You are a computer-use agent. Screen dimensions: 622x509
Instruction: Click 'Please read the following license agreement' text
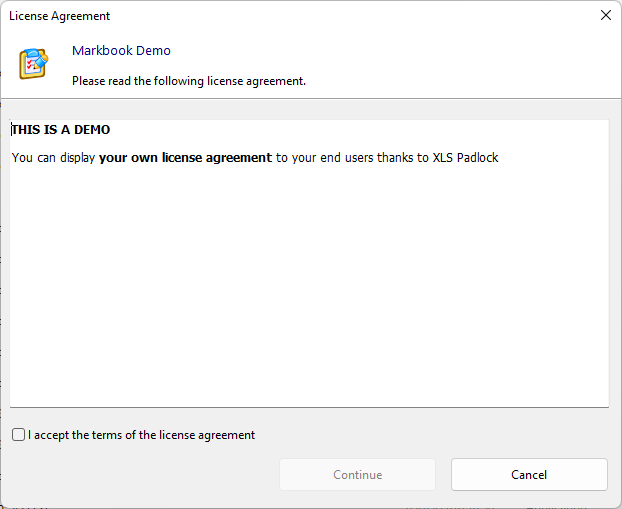[x=188, y=81]
